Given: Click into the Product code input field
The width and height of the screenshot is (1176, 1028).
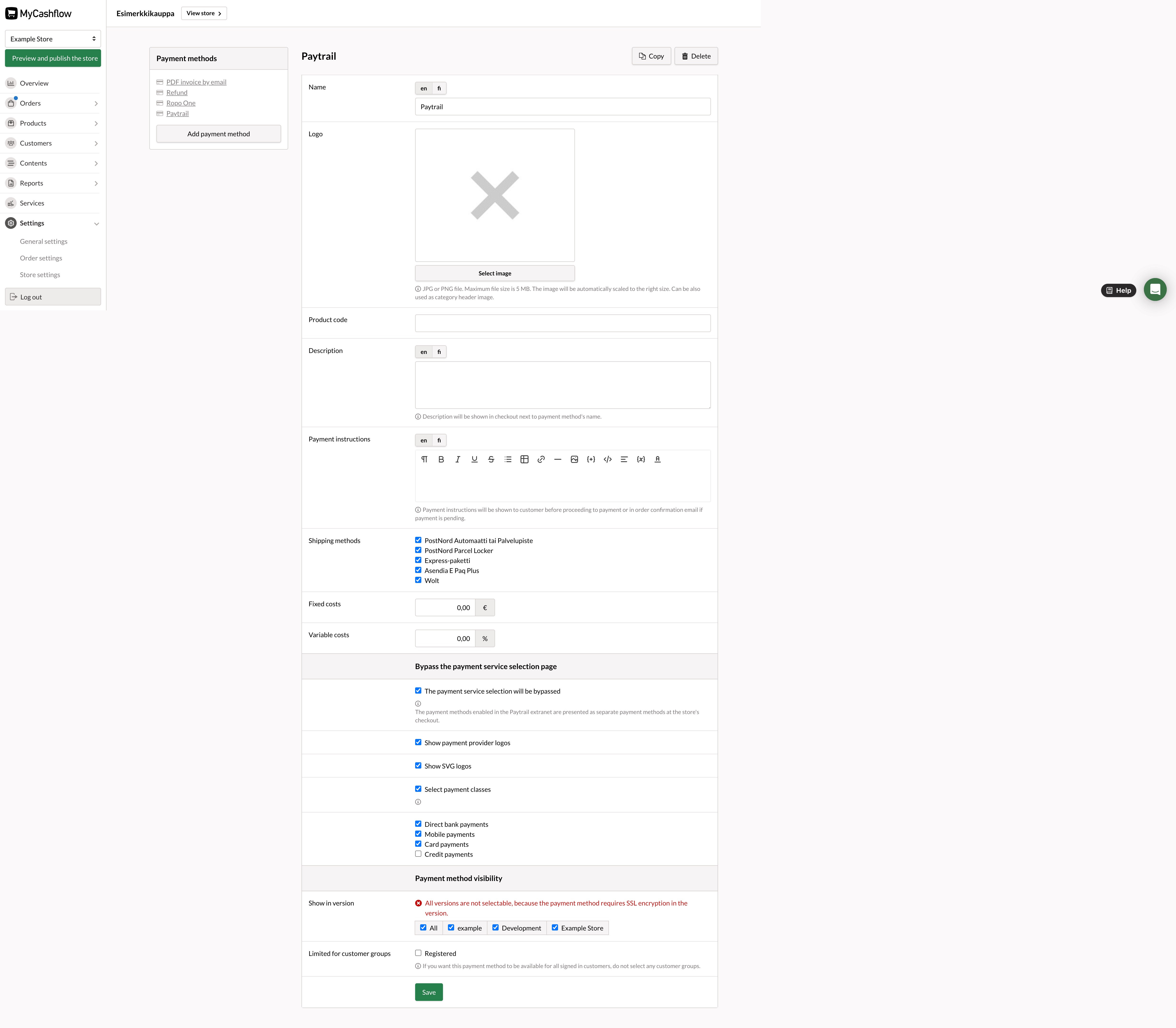Looking at the screenshot, I should pyautogui.click(x=563, y=323).
